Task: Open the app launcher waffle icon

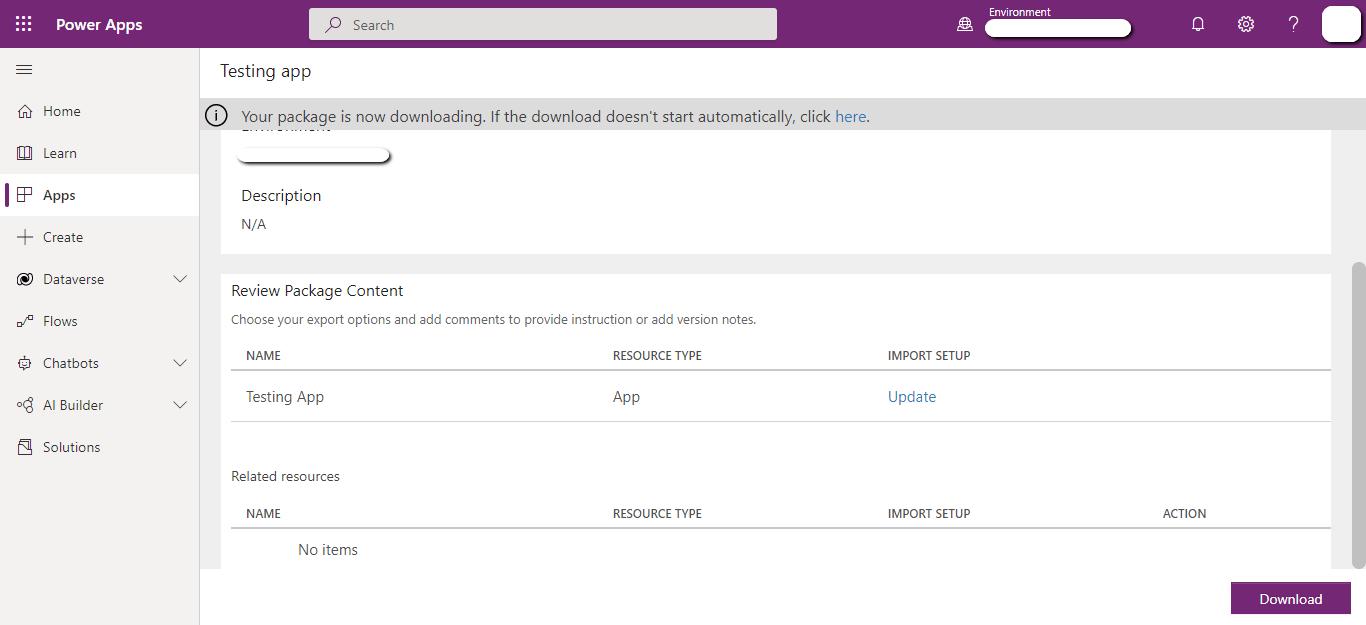Action: click(x=24, y=24)
